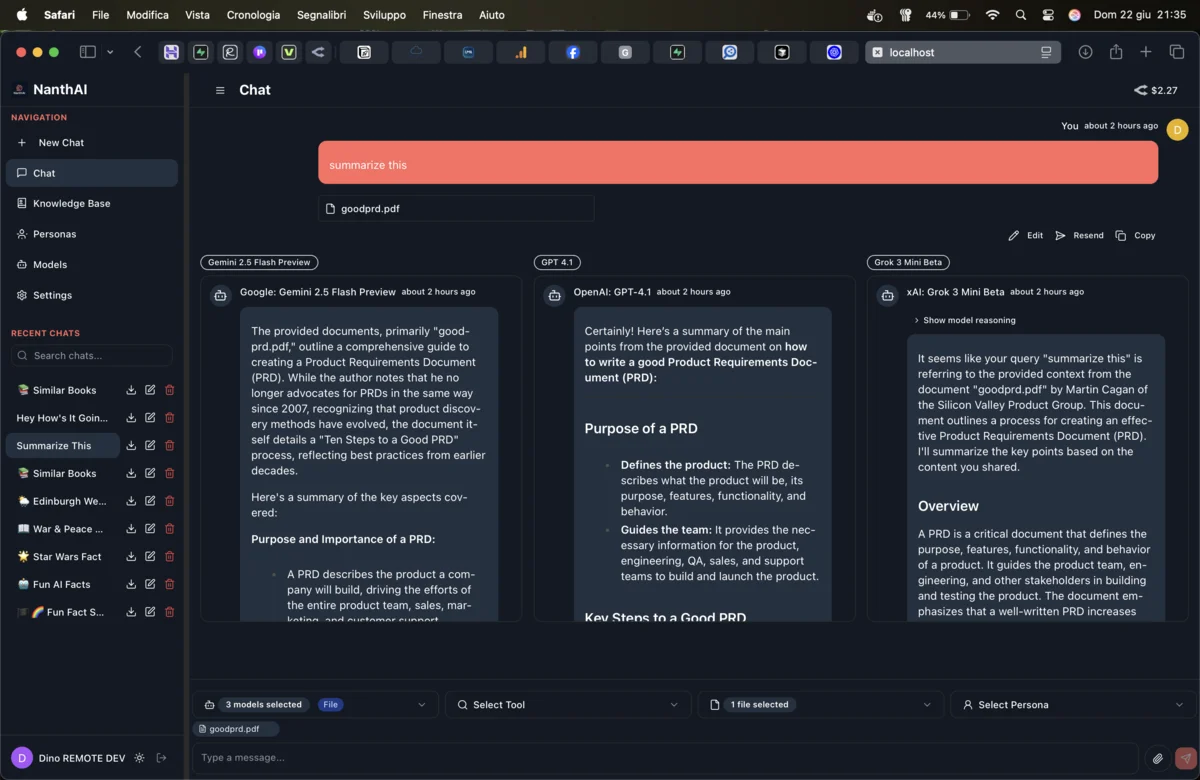Viewport: 1200px width, 780px height.
Task: Open the War & Peace chat
Action: 62,529
